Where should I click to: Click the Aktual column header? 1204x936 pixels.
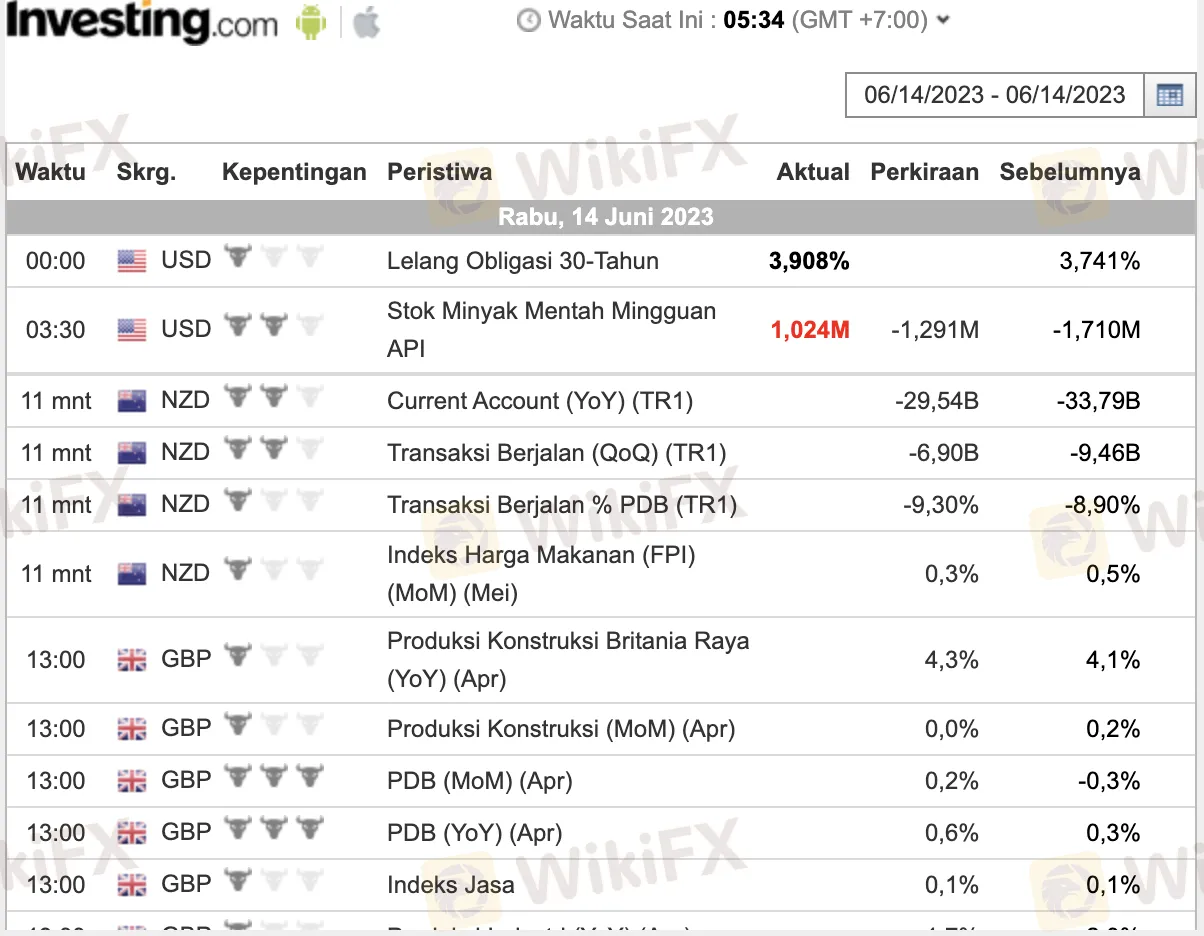coord(813,172)
